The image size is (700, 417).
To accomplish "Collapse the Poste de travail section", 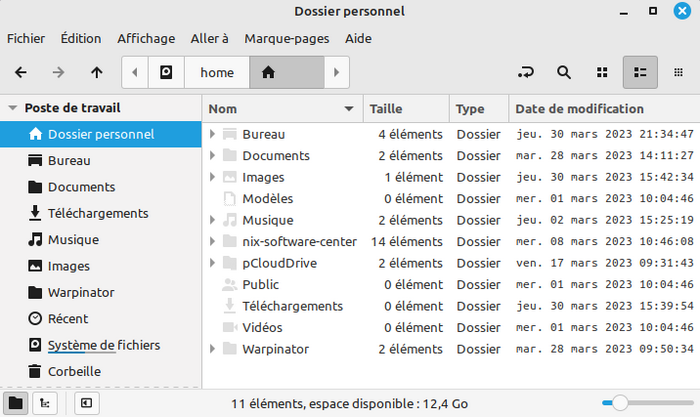I will click(12, 108).
